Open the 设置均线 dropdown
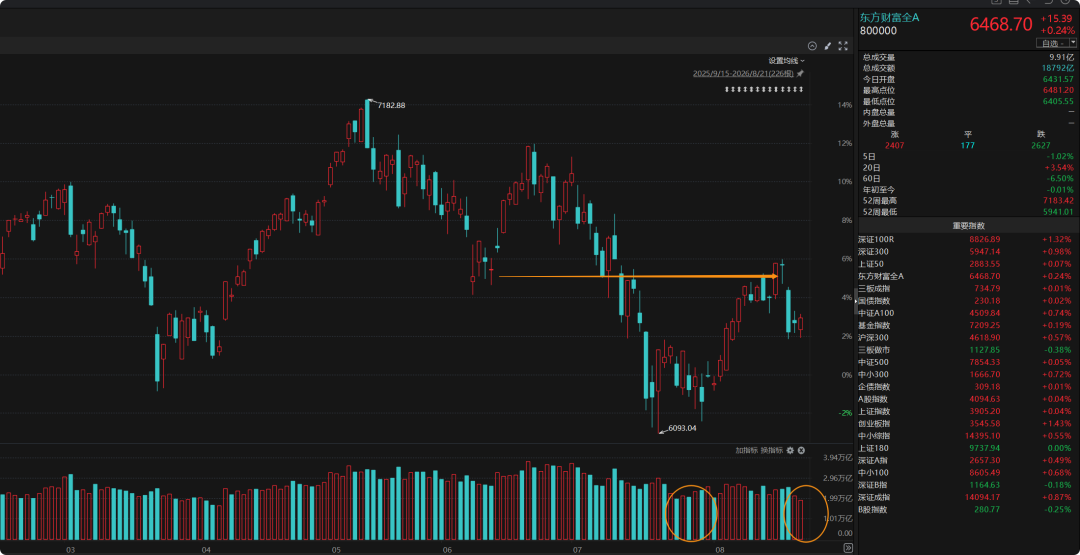This screenshot has width=1080, height=555. click(x=787, y=61)
